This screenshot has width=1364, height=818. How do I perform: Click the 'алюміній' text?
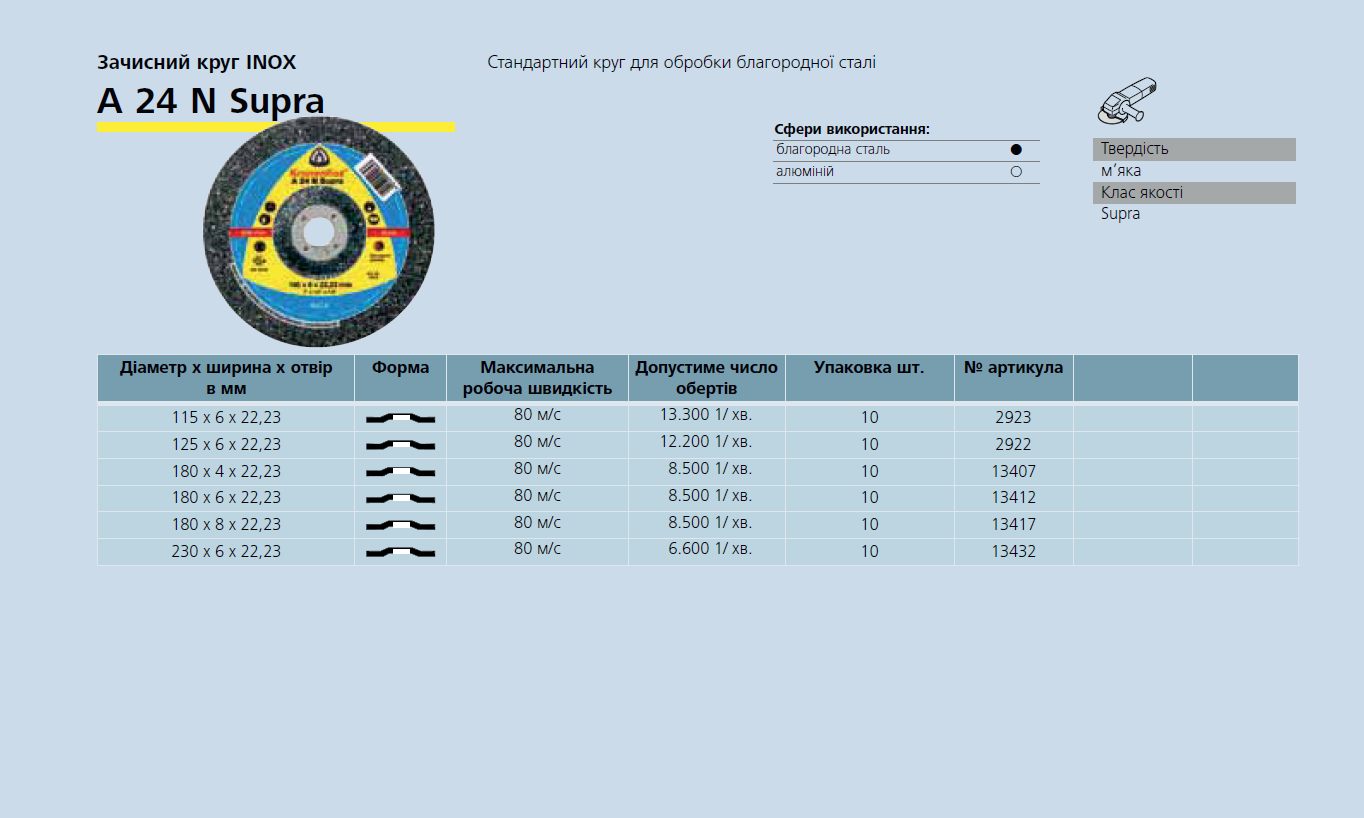[805, 172]
